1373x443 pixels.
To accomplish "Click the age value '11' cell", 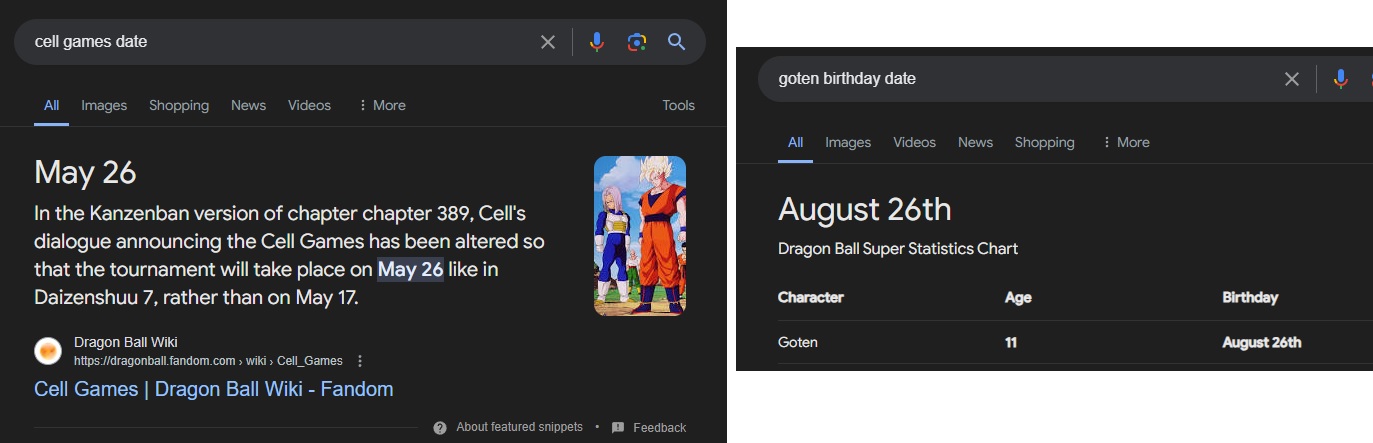I will coord(1011,342).
